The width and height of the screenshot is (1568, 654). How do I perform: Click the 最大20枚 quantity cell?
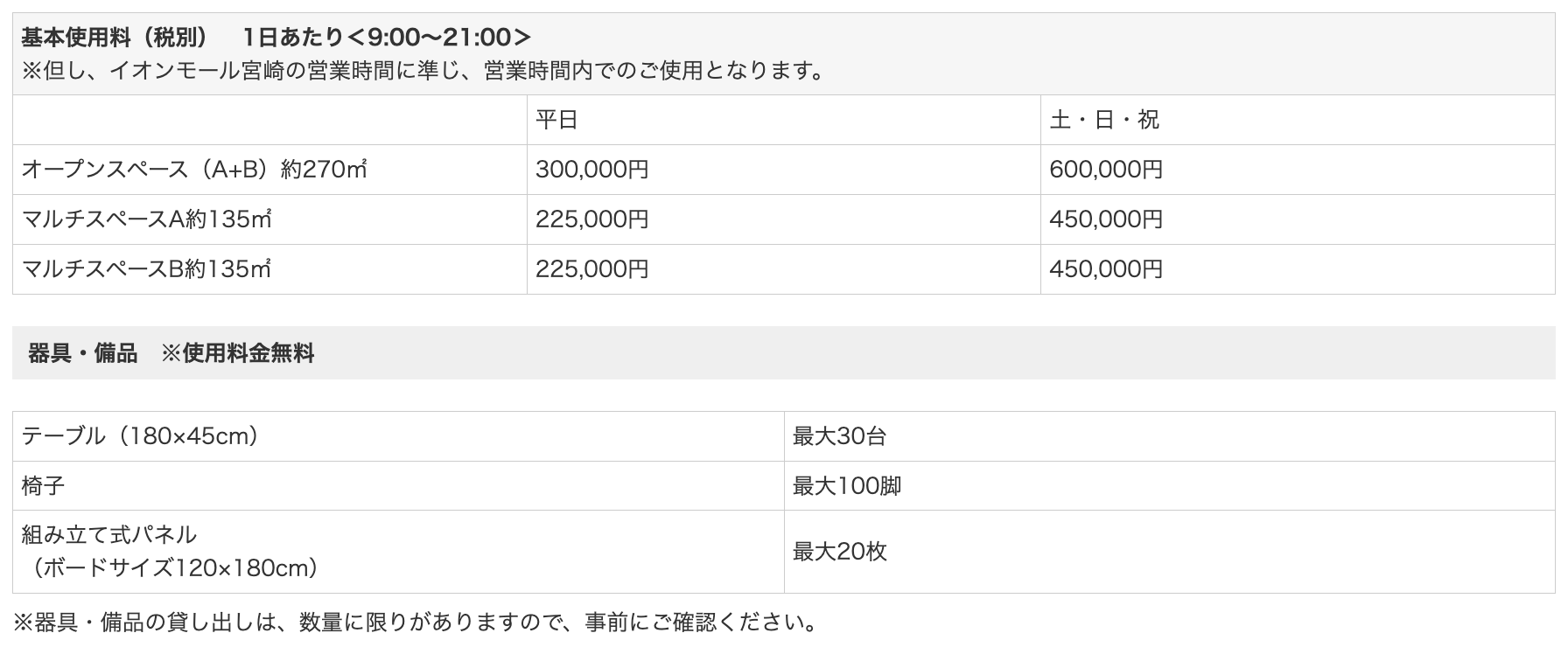click(x=840, y=552)
